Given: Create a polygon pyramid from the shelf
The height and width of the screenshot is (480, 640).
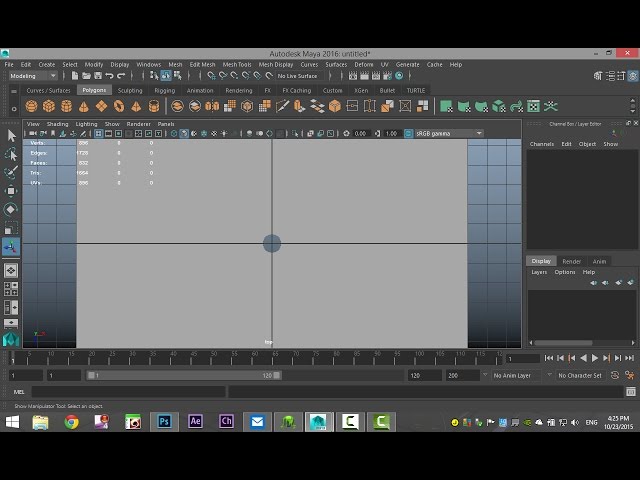Looking at the screenshot, I should tap(136, 107).
